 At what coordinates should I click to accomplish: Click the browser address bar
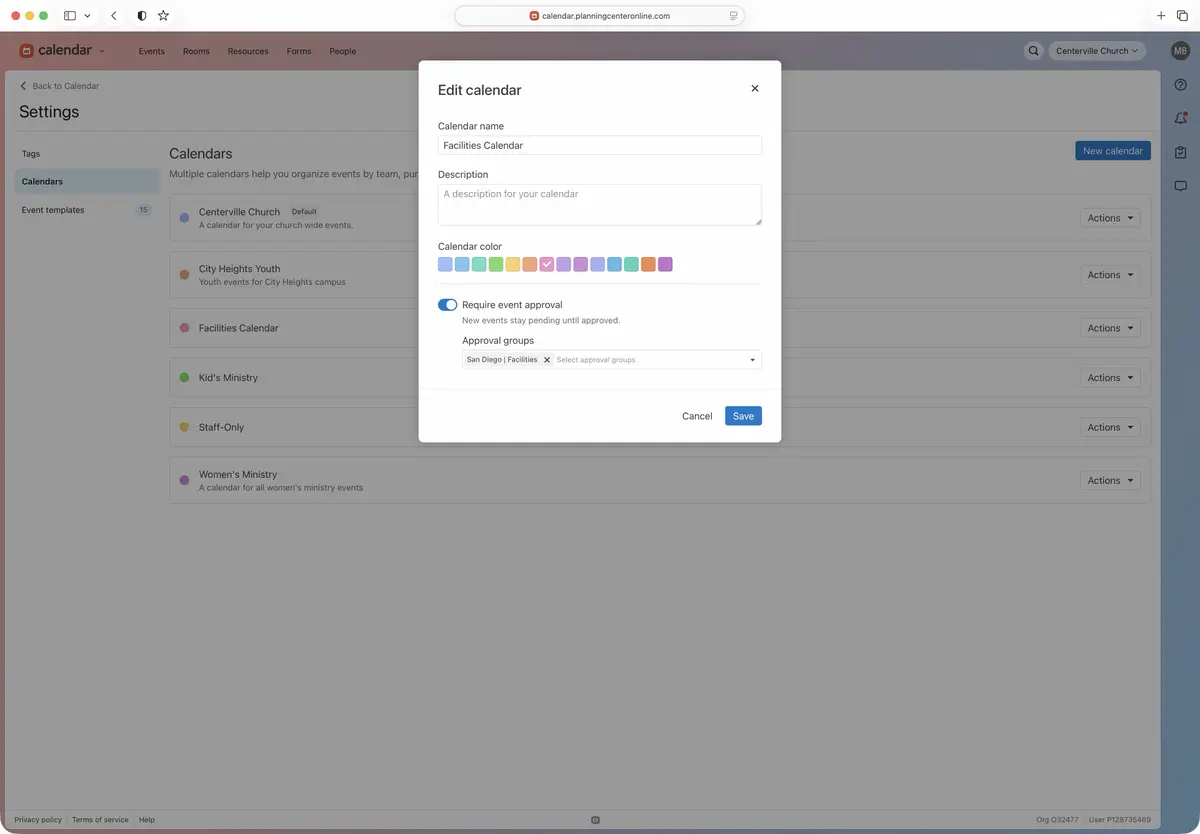coord(600,16)
